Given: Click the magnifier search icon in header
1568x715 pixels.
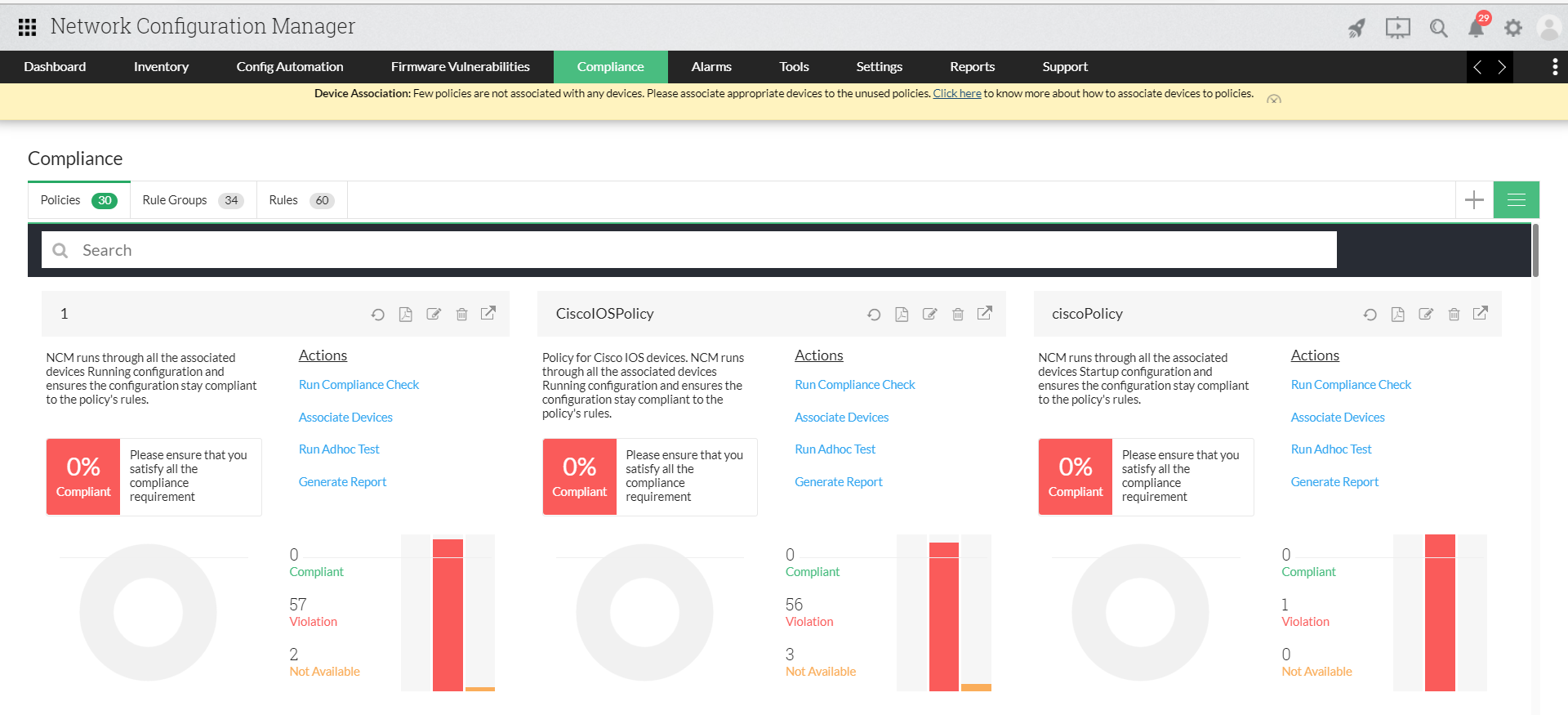Looking at the screenshot, I should (1438, 29).
